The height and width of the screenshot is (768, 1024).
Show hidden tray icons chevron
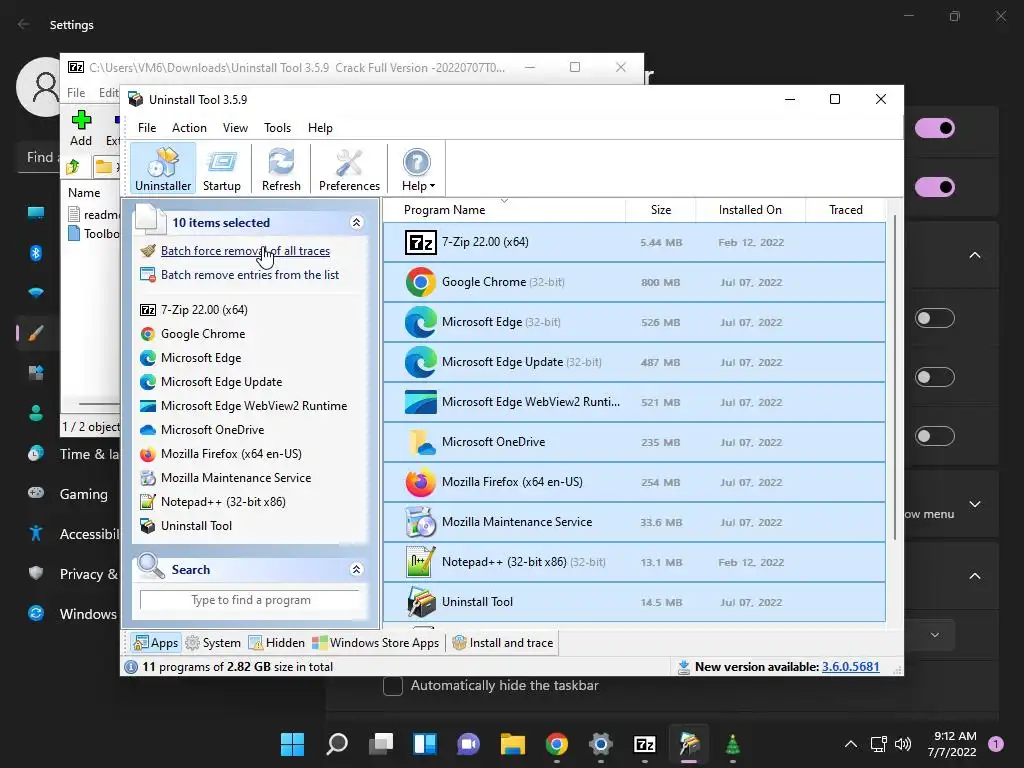(x=850, y=744)
